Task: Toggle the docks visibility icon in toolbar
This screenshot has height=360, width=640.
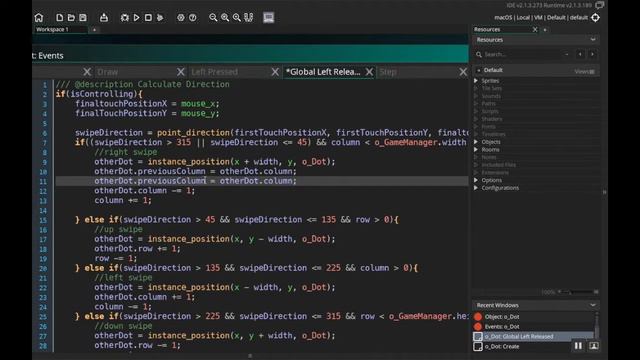Action: (249, 18)
